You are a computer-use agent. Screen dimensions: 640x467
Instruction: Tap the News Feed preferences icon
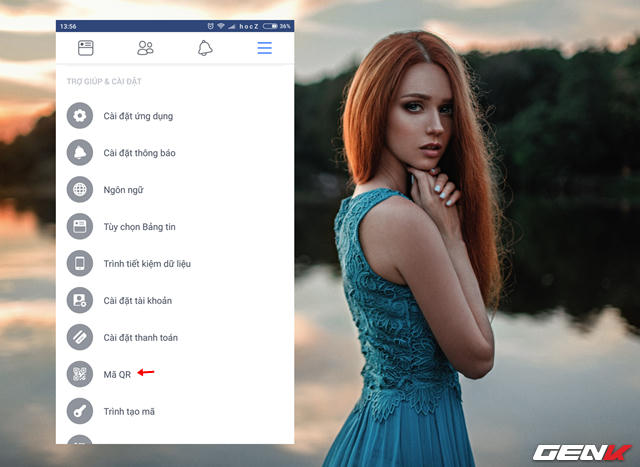coord(79,227)
